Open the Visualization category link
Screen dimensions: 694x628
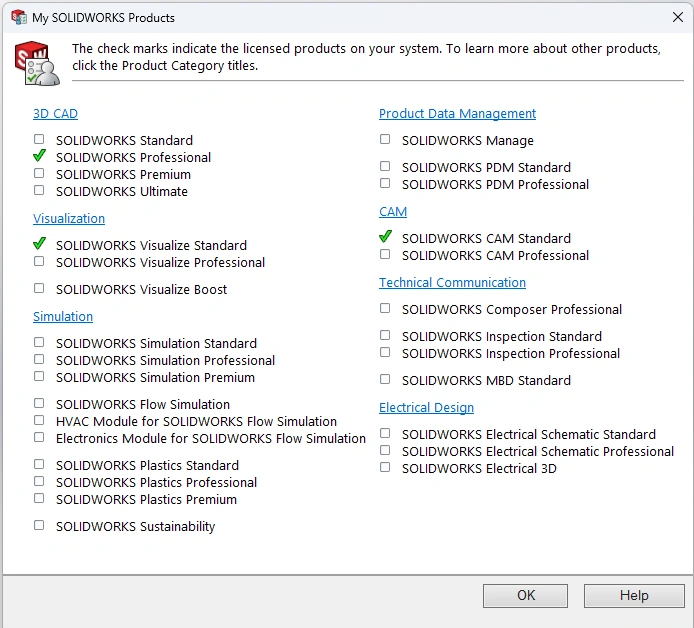pos(69,219)
